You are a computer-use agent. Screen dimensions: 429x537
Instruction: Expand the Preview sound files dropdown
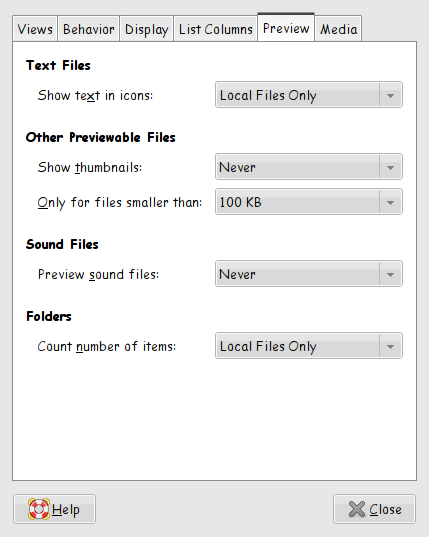tap(308, 274)
